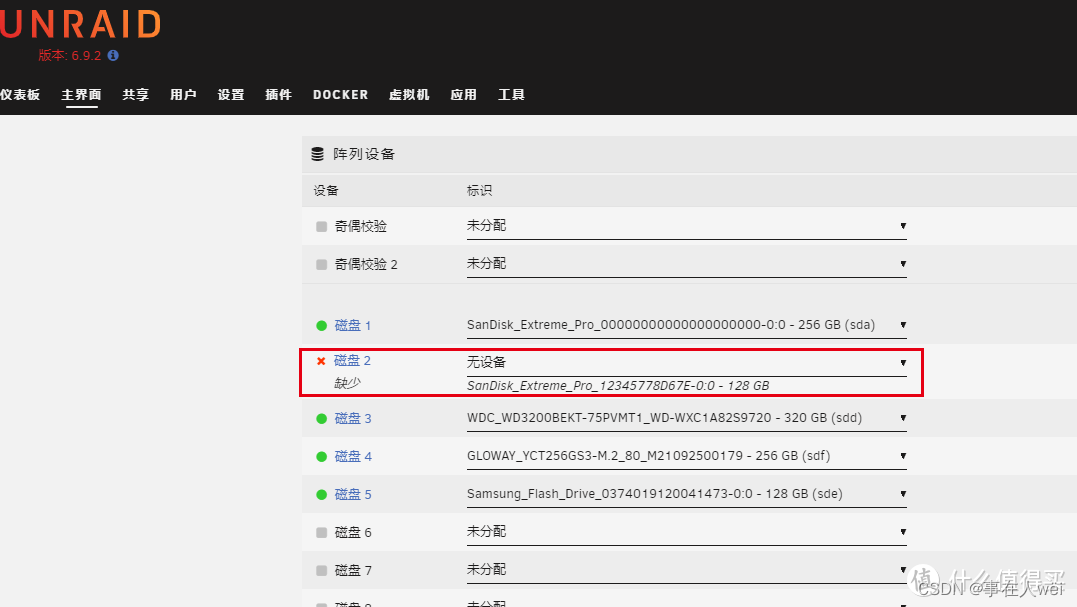This screenshot has height=607, width=1077.
Task: Click grey status icon for 奇偶校验 2
Action: 321,264
